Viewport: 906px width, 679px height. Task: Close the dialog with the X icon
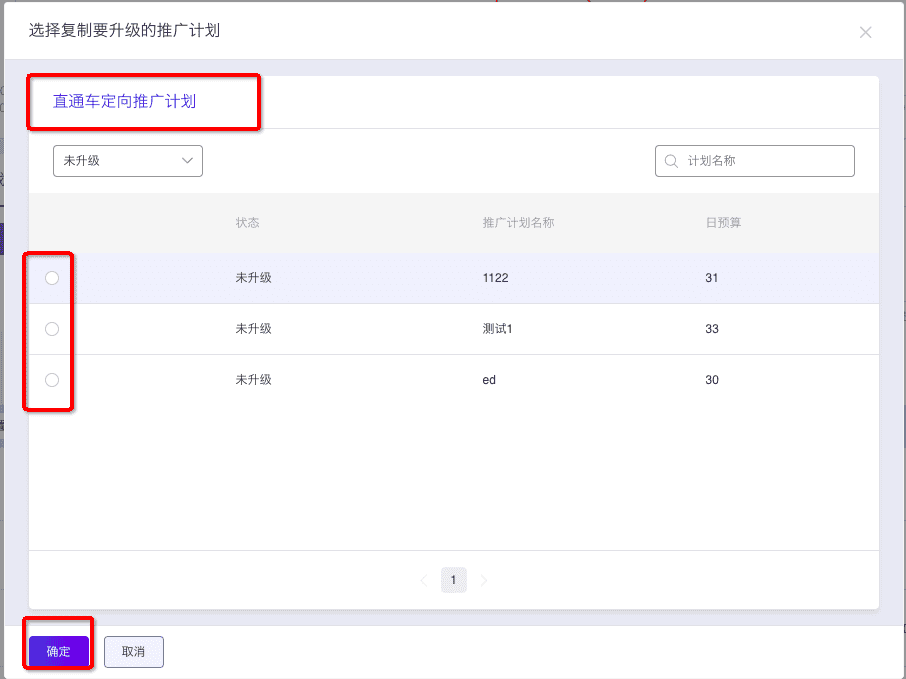(865, 32)
